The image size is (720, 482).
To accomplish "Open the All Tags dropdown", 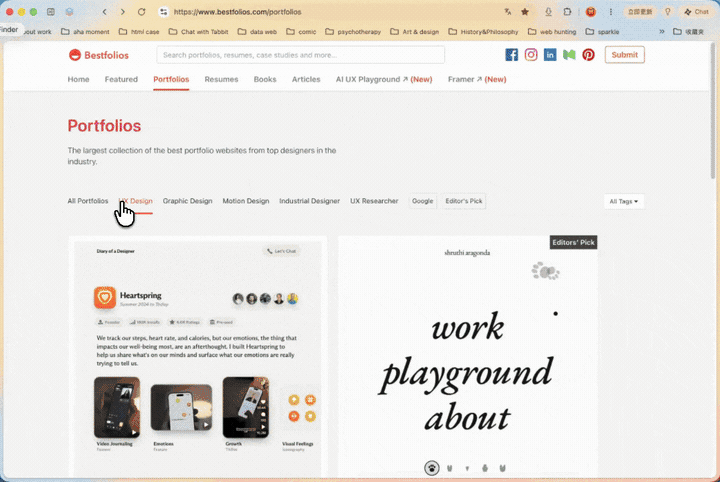I will tap(624, 201).
